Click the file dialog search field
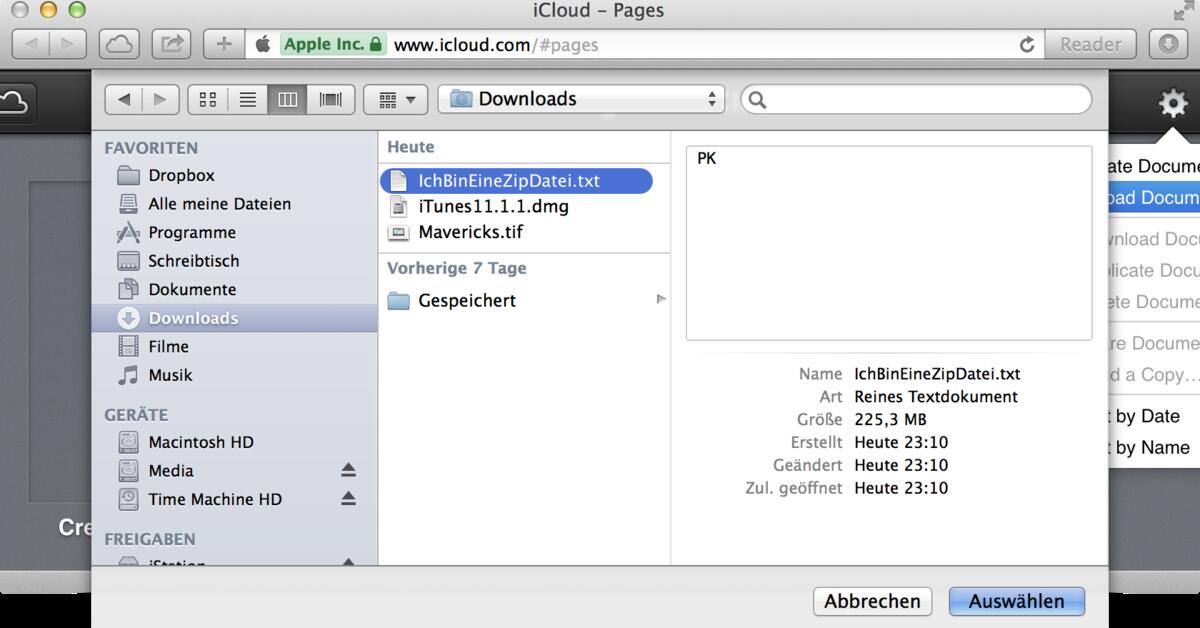The width and height of the screenshot is (1200, 628). 916,99
